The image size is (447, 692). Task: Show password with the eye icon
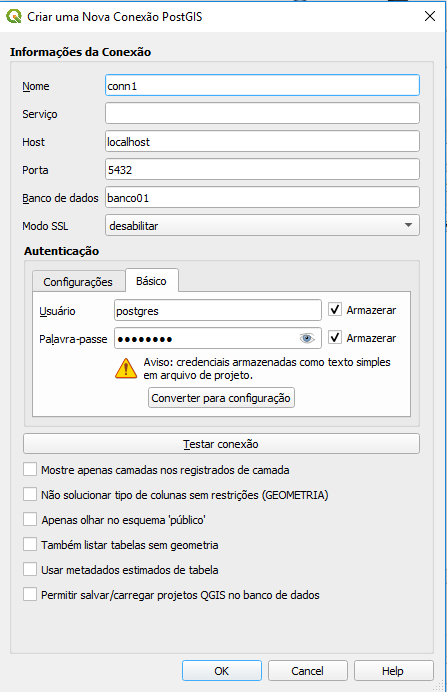307,338
